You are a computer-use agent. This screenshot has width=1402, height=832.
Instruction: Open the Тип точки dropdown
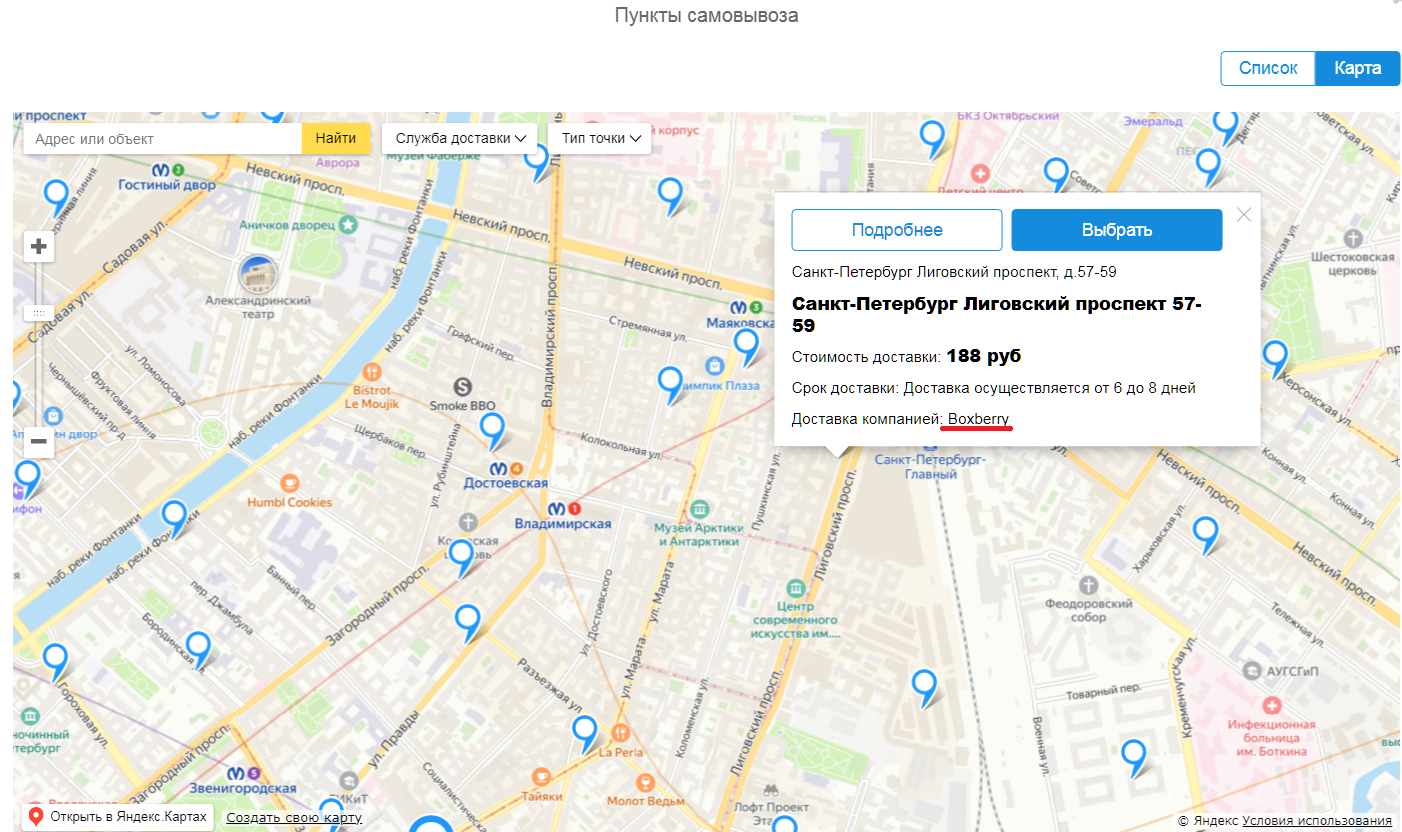pyautogui.click(x=600, y=139)
